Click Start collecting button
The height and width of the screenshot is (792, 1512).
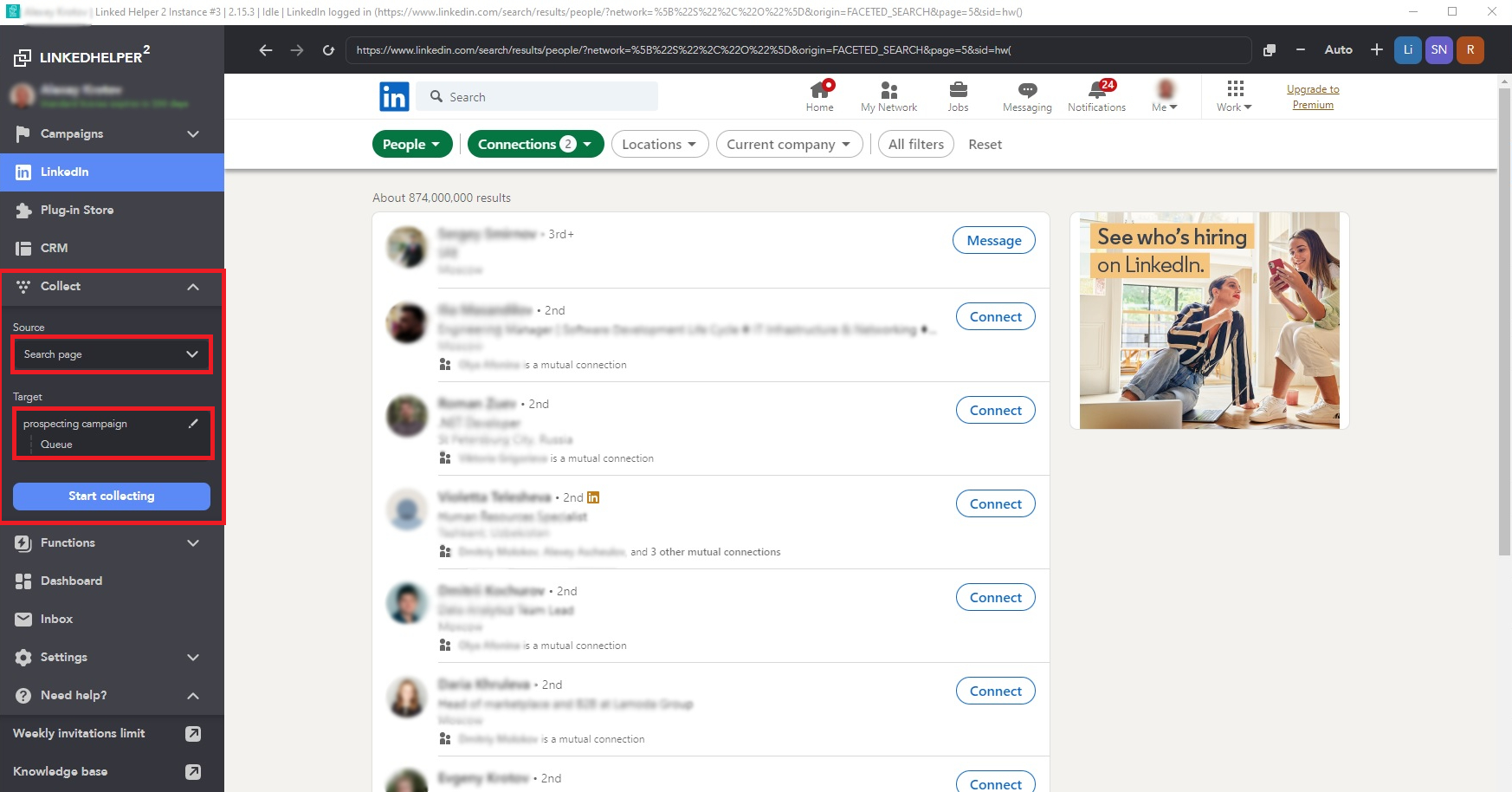click(x=112, y=496)
